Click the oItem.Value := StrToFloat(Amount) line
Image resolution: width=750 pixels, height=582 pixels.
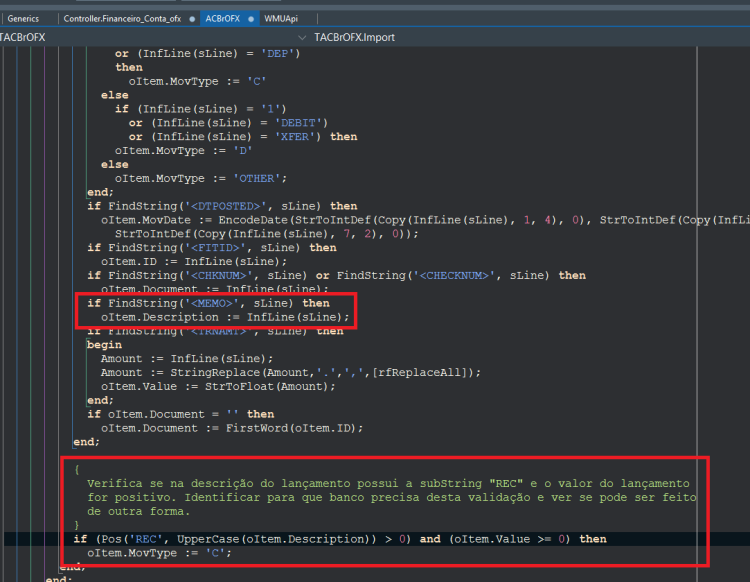(x=218, y=386)
